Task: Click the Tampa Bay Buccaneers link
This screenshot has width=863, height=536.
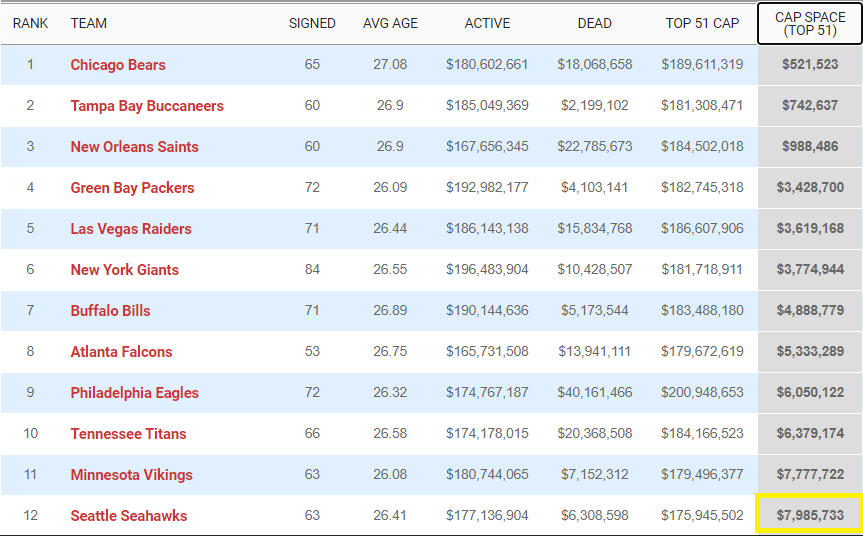Action: [x=147, y=106]
